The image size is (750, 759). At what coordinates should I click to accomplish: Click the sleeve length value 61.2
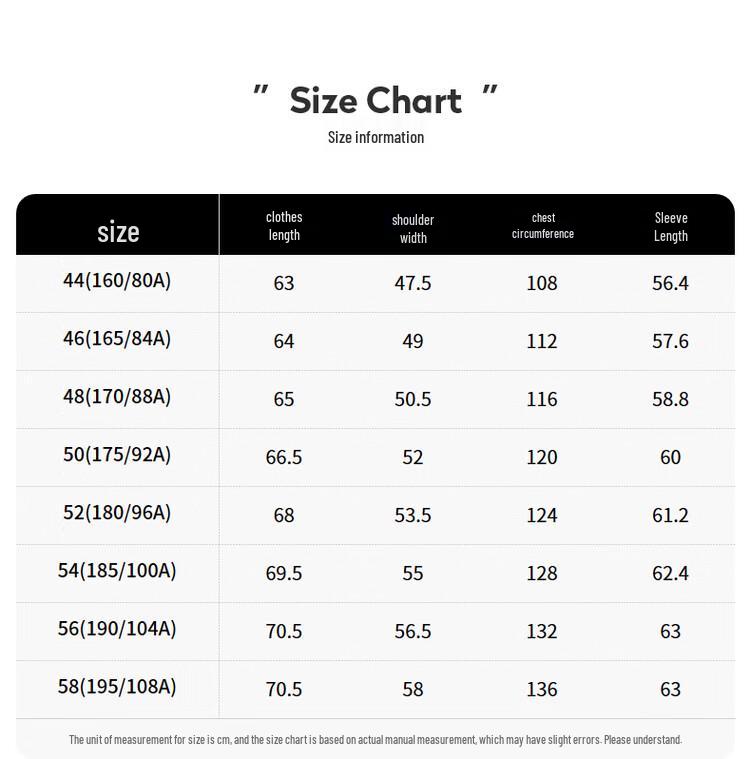coord(670,515)
